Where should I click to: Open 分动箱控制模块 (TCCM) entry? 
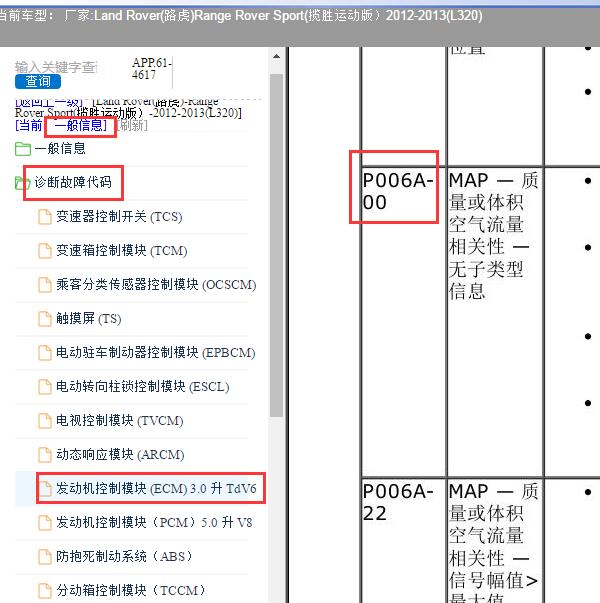pyautogui.click(x=131, y=590)
